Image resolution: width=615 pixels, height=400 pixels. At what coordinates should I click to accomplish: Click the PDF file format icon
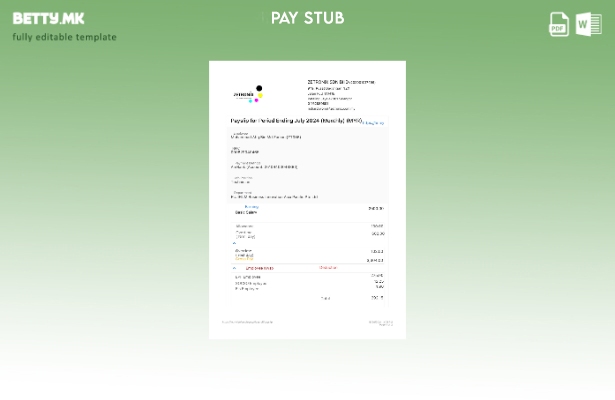click(559, 24)
